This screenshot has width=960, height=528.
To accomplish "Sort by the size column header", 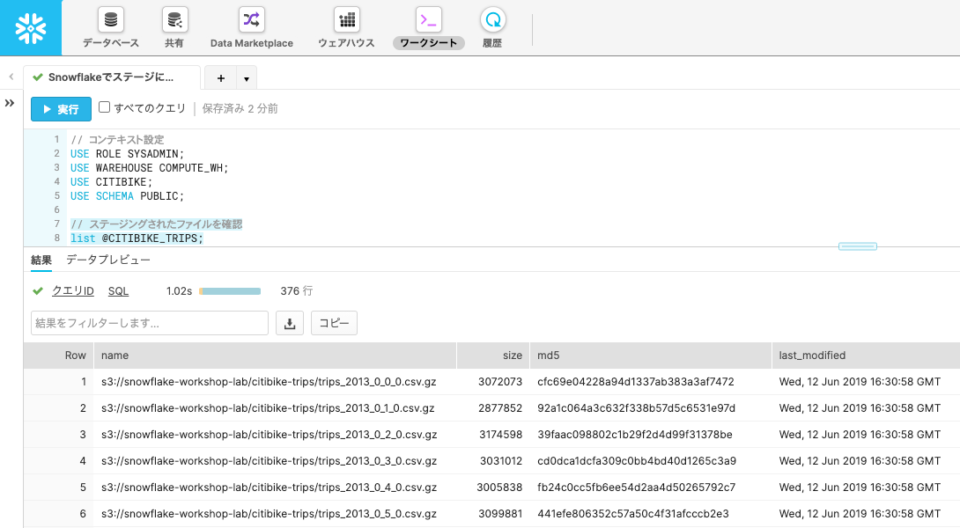I will pos(493,355).
